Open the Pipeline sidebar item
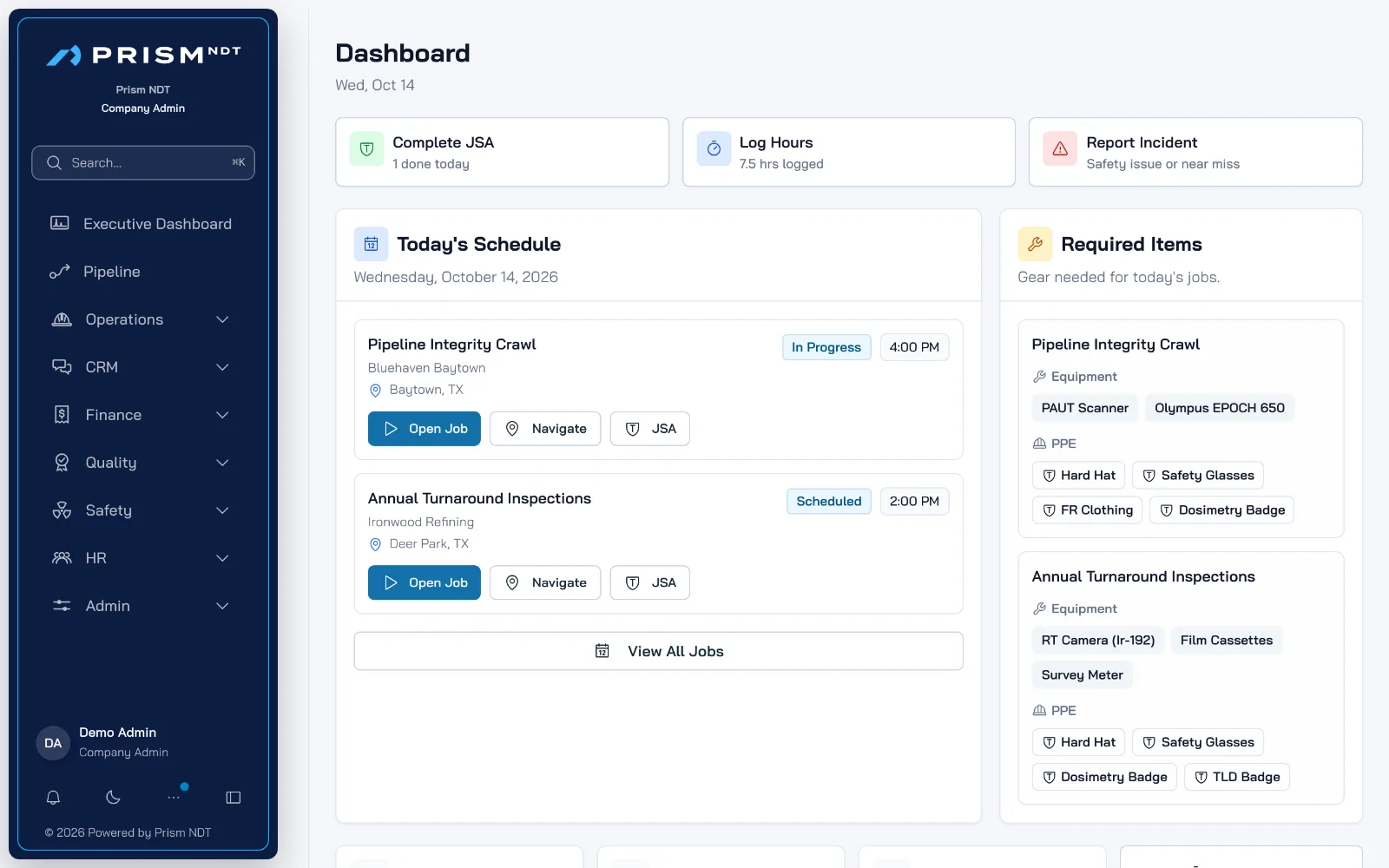This screenshot has height=868, width=1389. 143,272
